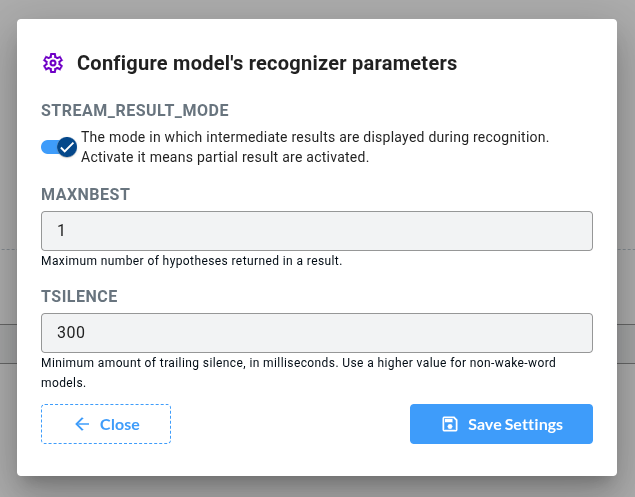Click the STREAM_RESULT_MODE label

135,110
